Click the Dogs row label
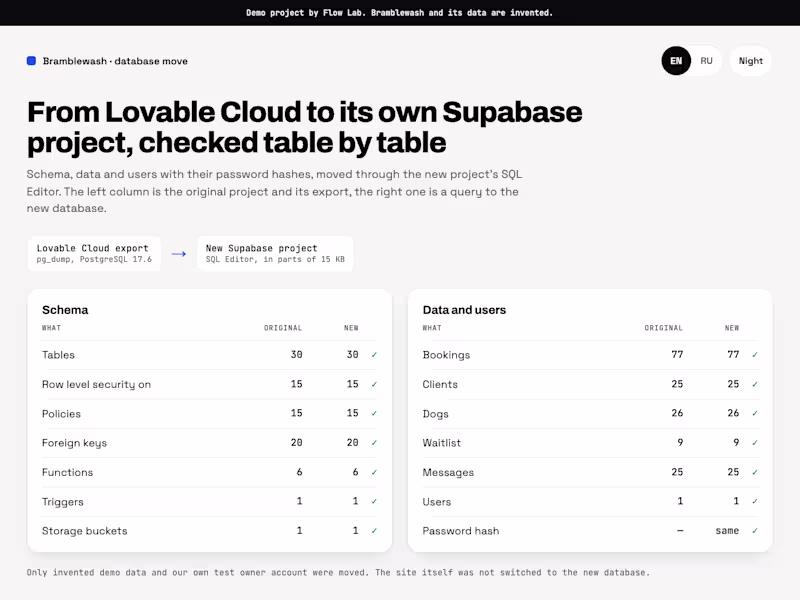The height and width of the screenshot is (600, 800). coord(435,414)
